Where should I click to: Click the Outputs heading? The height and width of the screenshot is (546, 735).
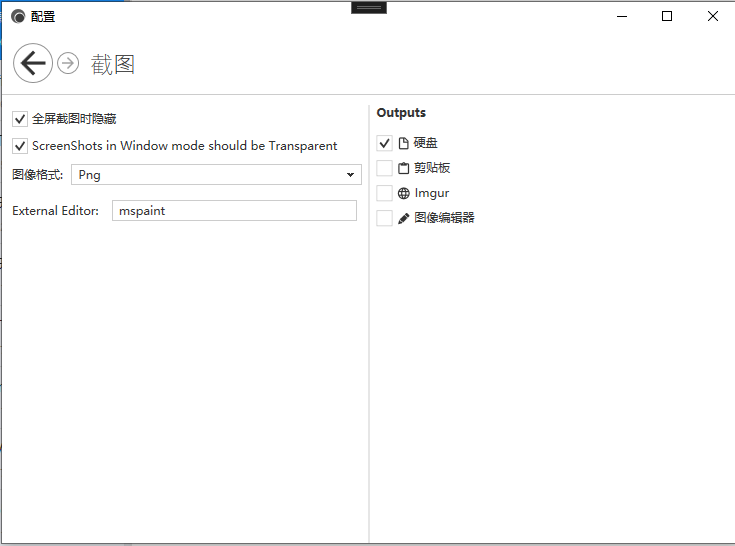click(401, 113)
